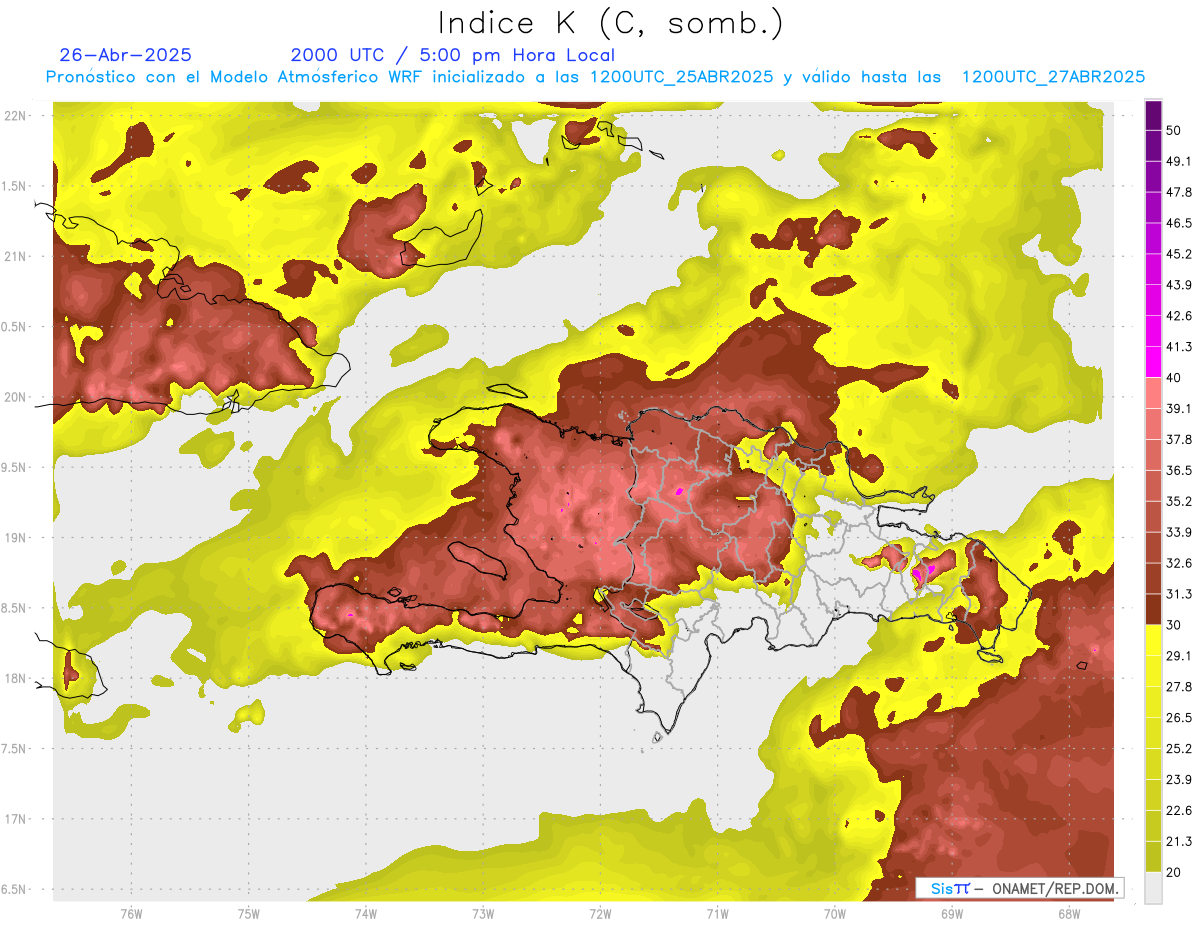
Task: Click the colorbar value '21.3'
Action: [1179, 842]
